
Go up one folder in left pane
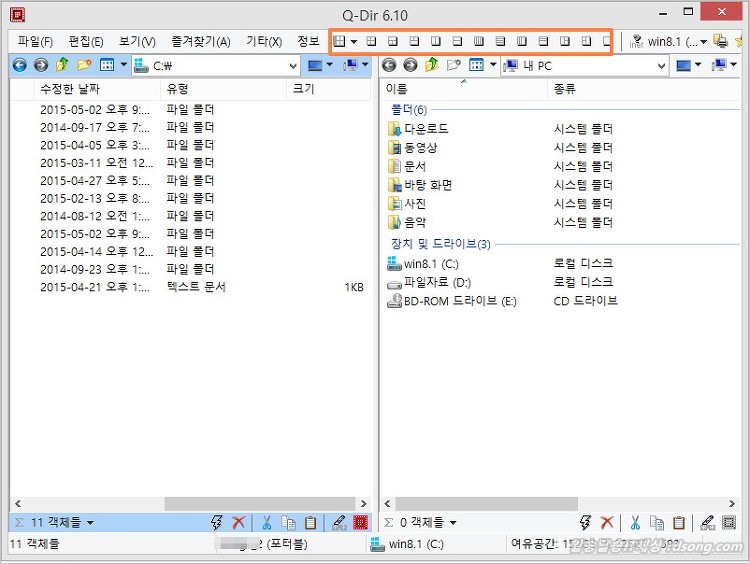pos(62,66)
